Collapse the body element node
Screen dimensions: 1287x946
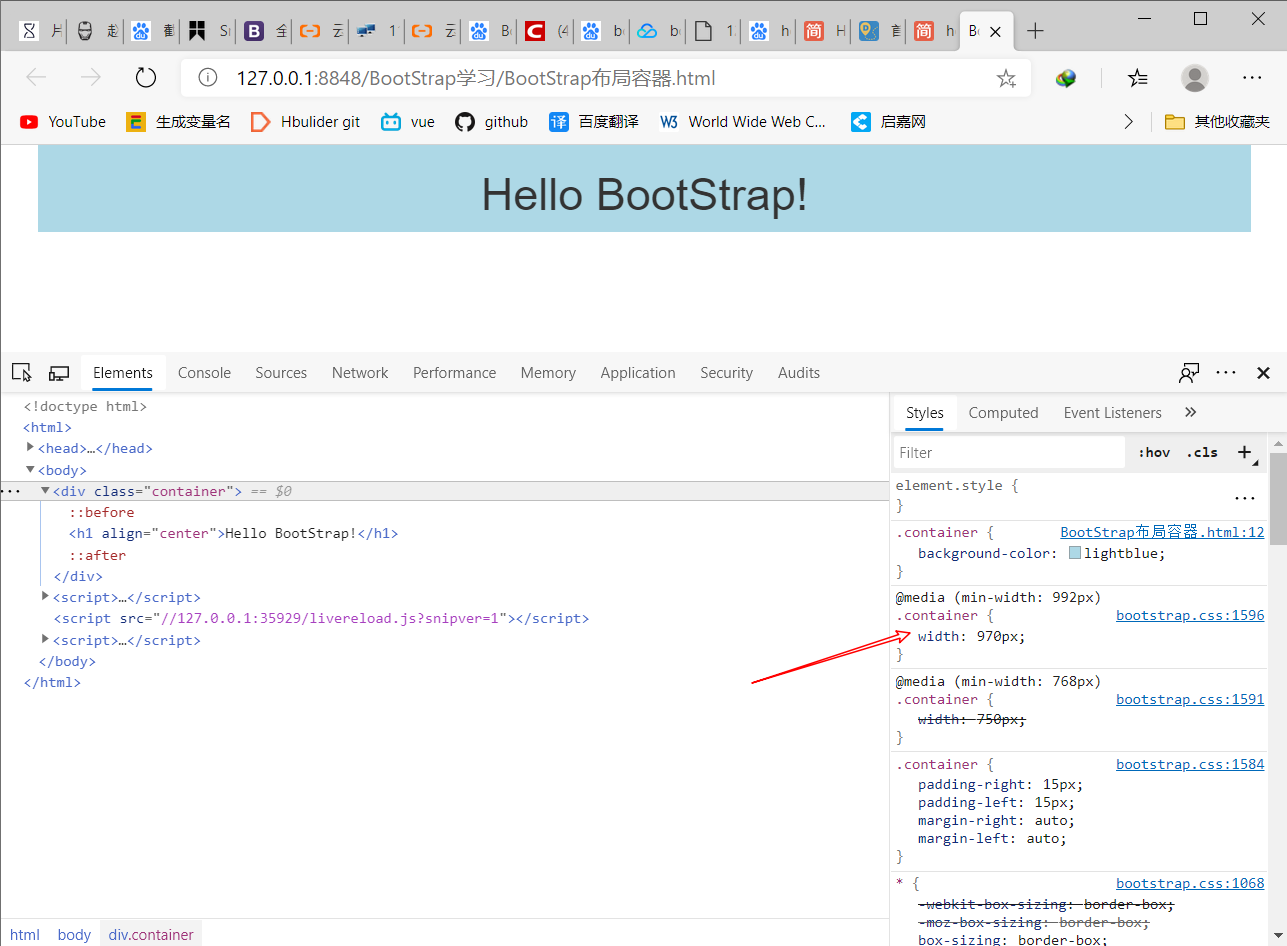coord(31,469)
